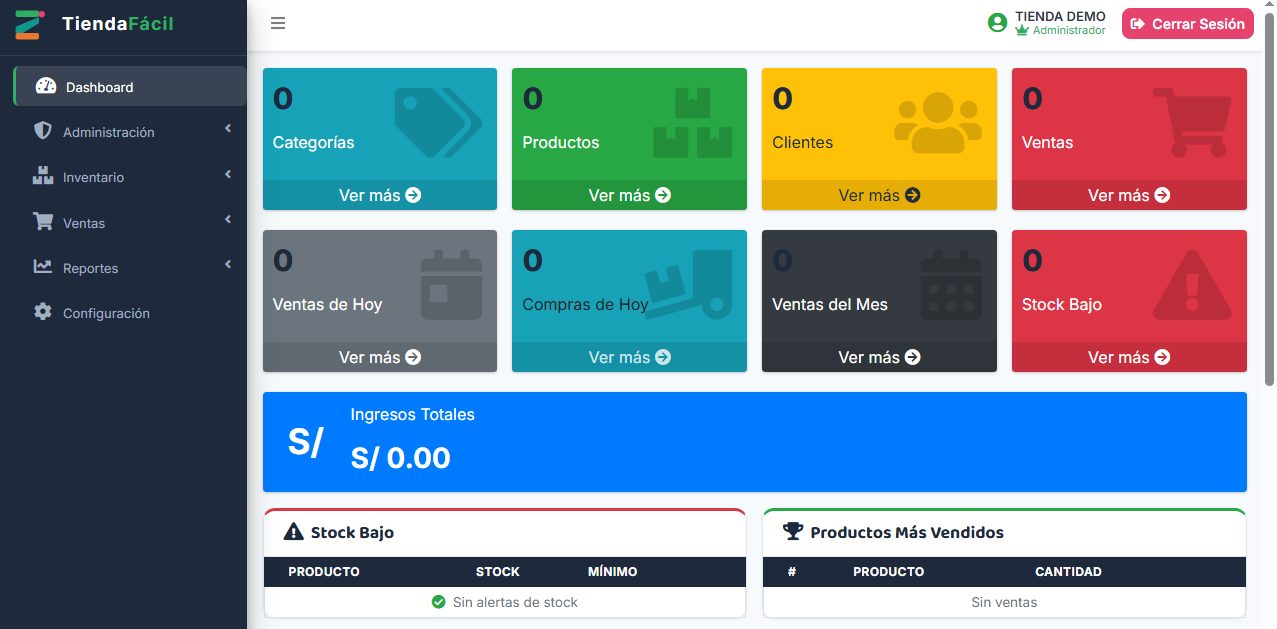
Task: Click the warning triangle icon in the Stock Bajo card
Action: [x=1191, y=284]
